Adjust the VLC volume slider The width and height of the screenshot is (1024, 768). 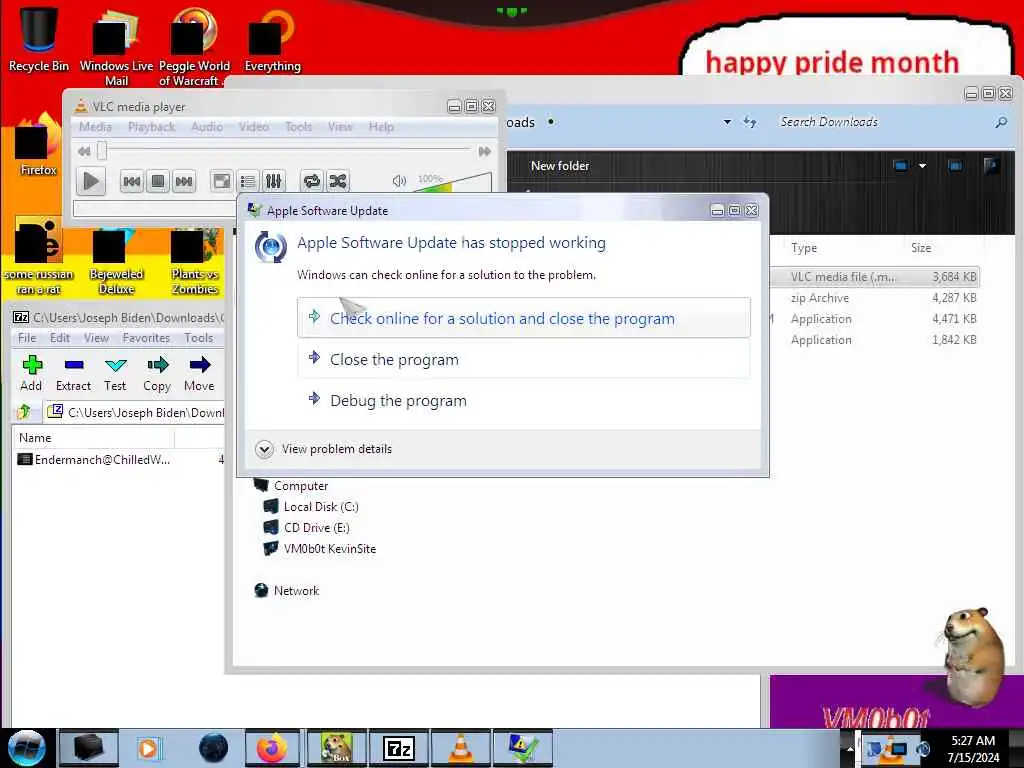click(x=453, y=182)
